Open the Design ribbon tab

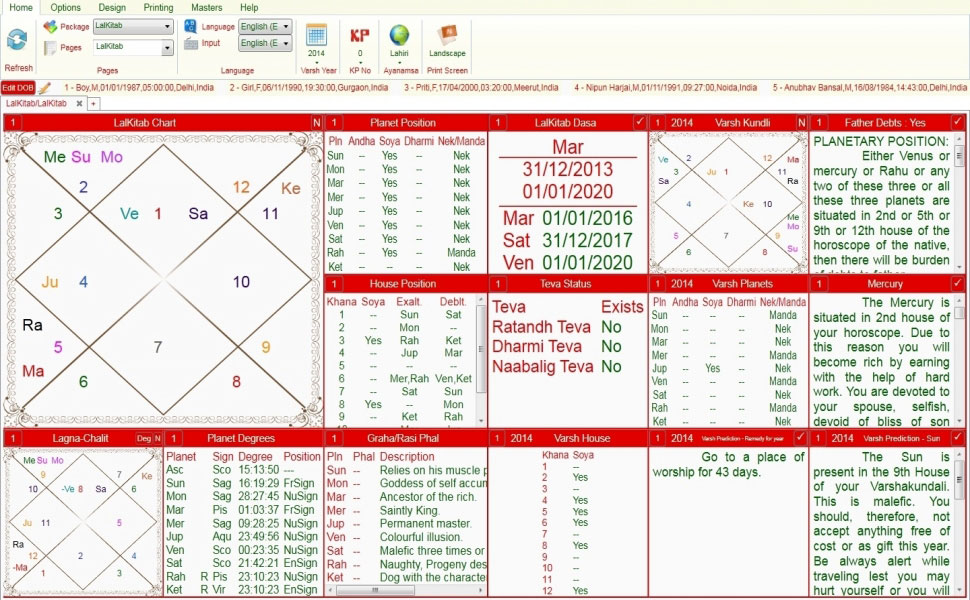coord(112,7)
